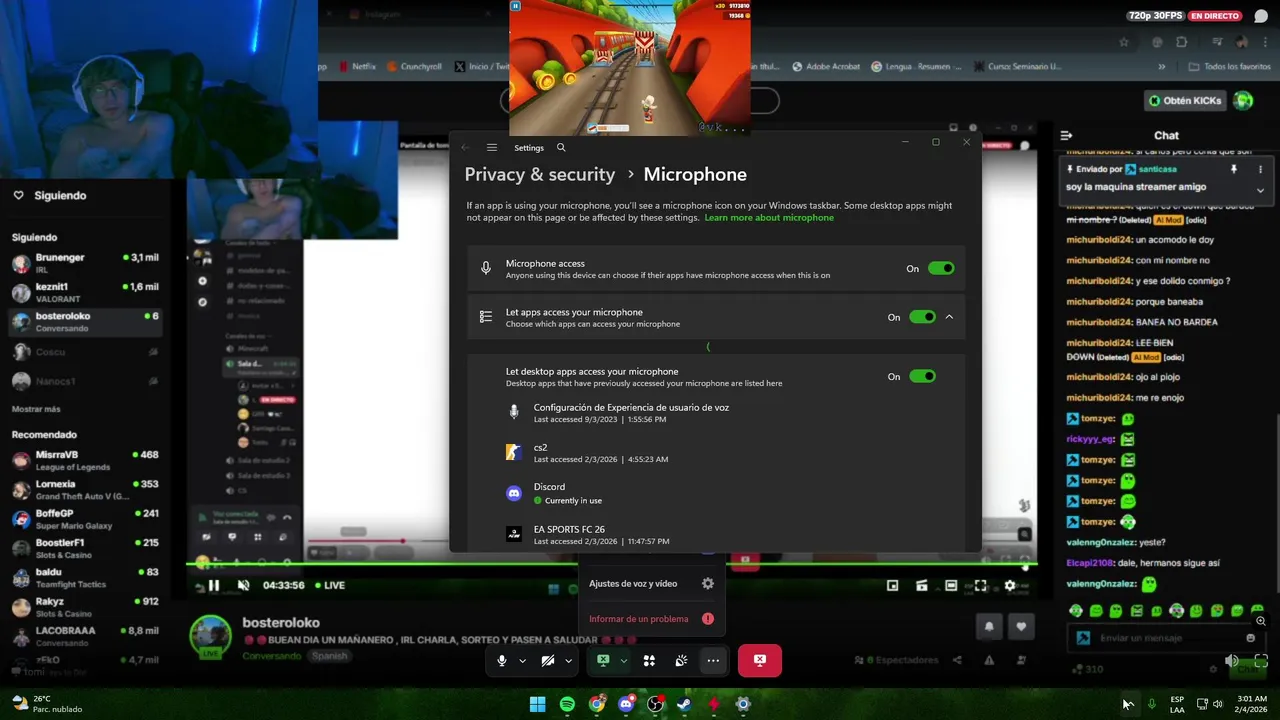Unmute the Kick stream volume icon

pyautogui.click(x=243, y=585)
